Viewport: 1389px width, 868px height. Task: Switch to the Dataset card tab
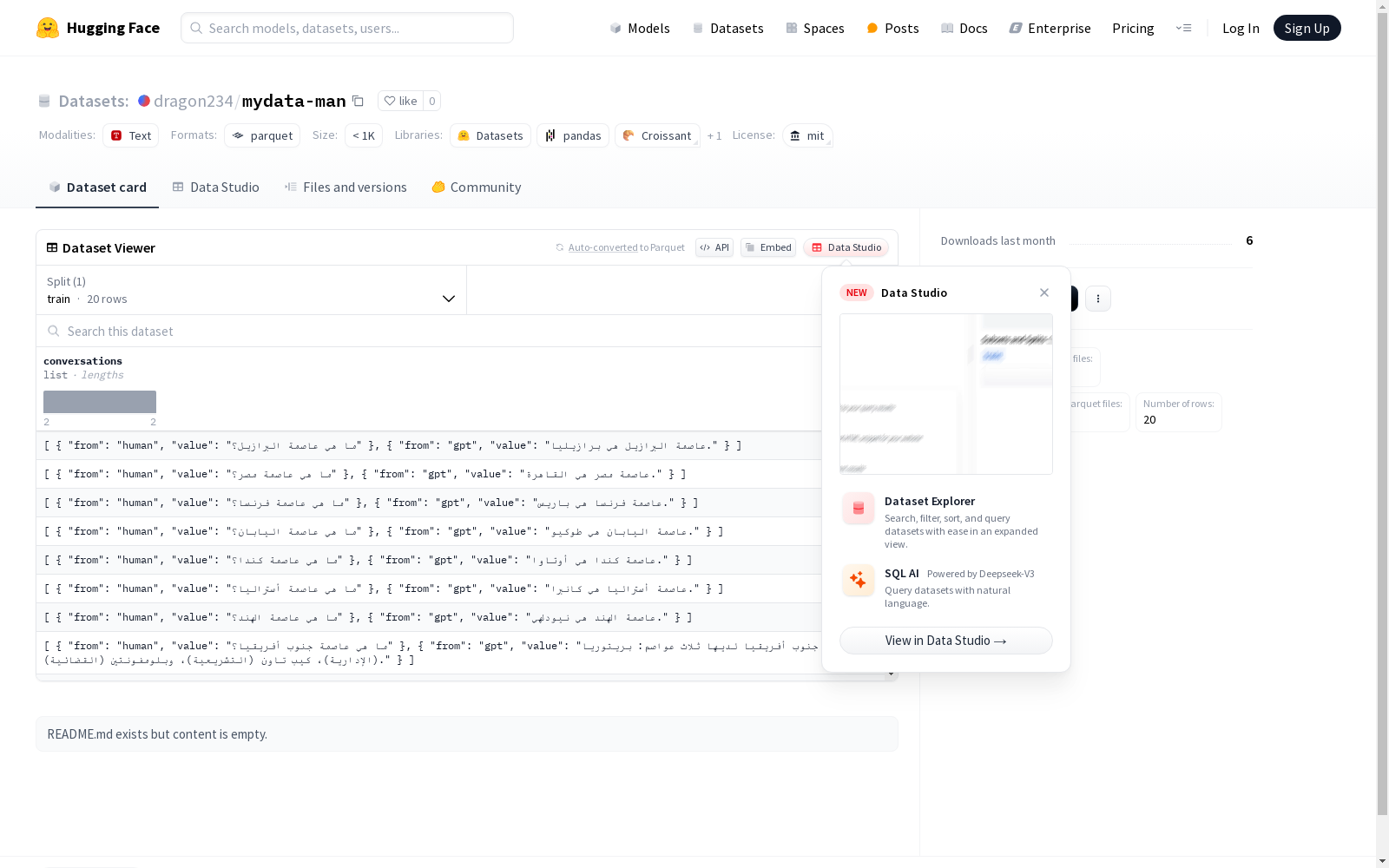[97, 187]
